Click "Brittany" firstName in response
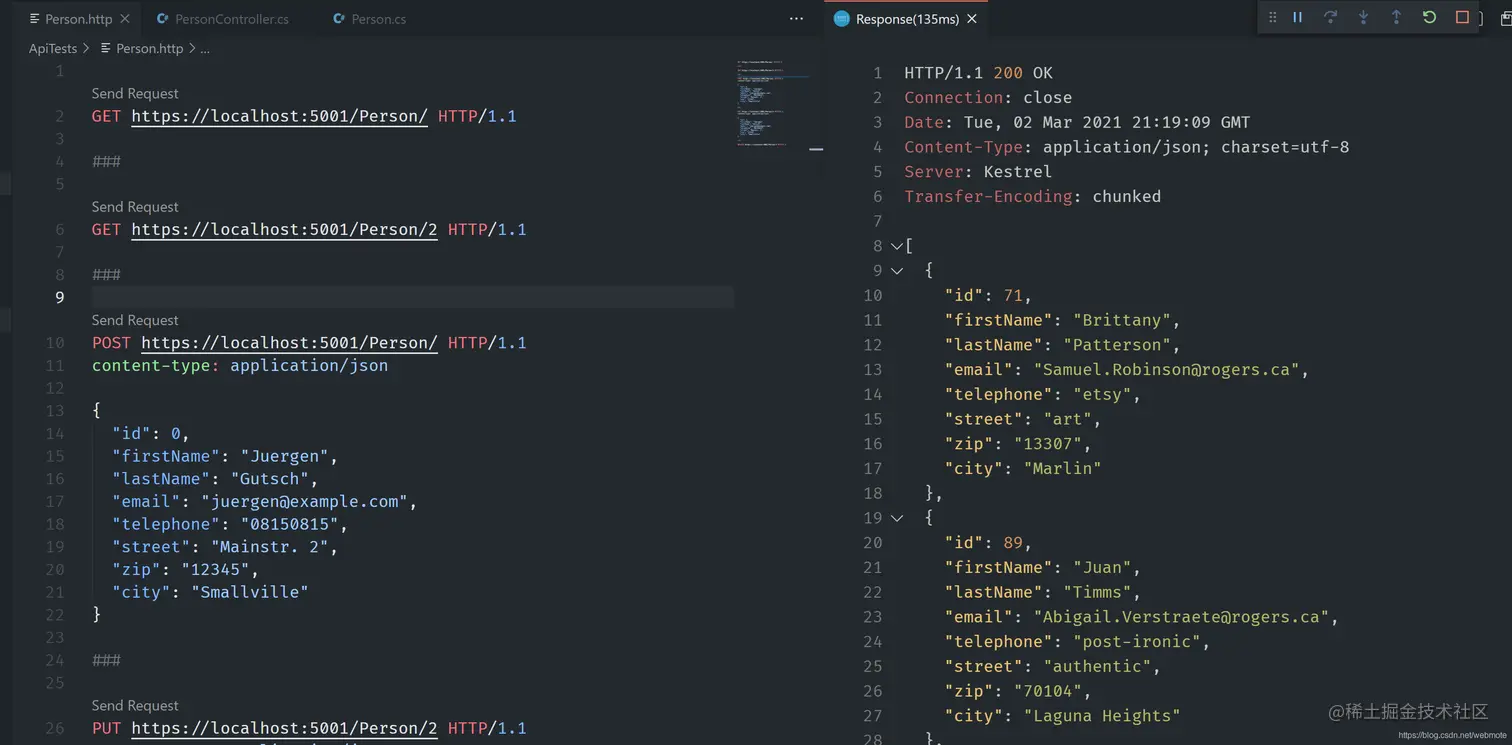The height and width of the screenshot is (745, 1512). (x=1122, y=320)
